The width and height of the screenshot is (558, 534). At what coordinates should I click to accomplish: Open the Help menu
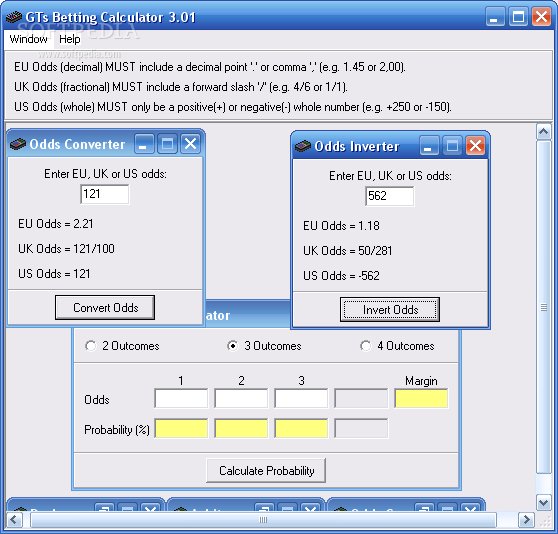(69, 39)
